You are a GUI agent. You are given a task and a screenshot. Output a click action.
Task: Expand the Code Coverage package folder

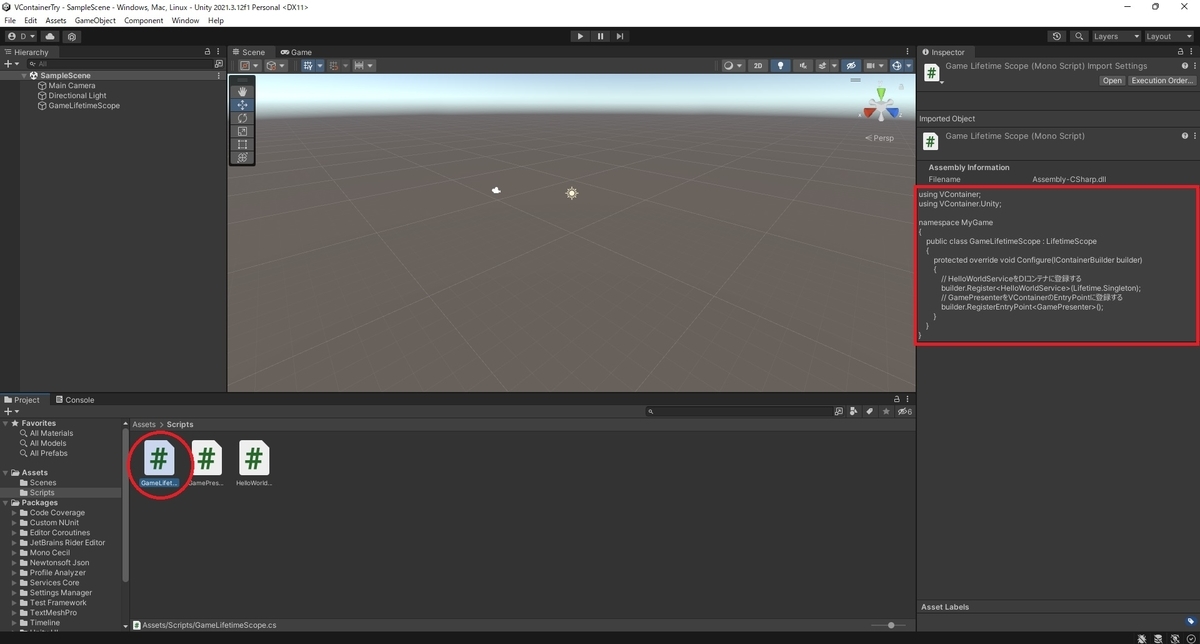tap(15, 513)
